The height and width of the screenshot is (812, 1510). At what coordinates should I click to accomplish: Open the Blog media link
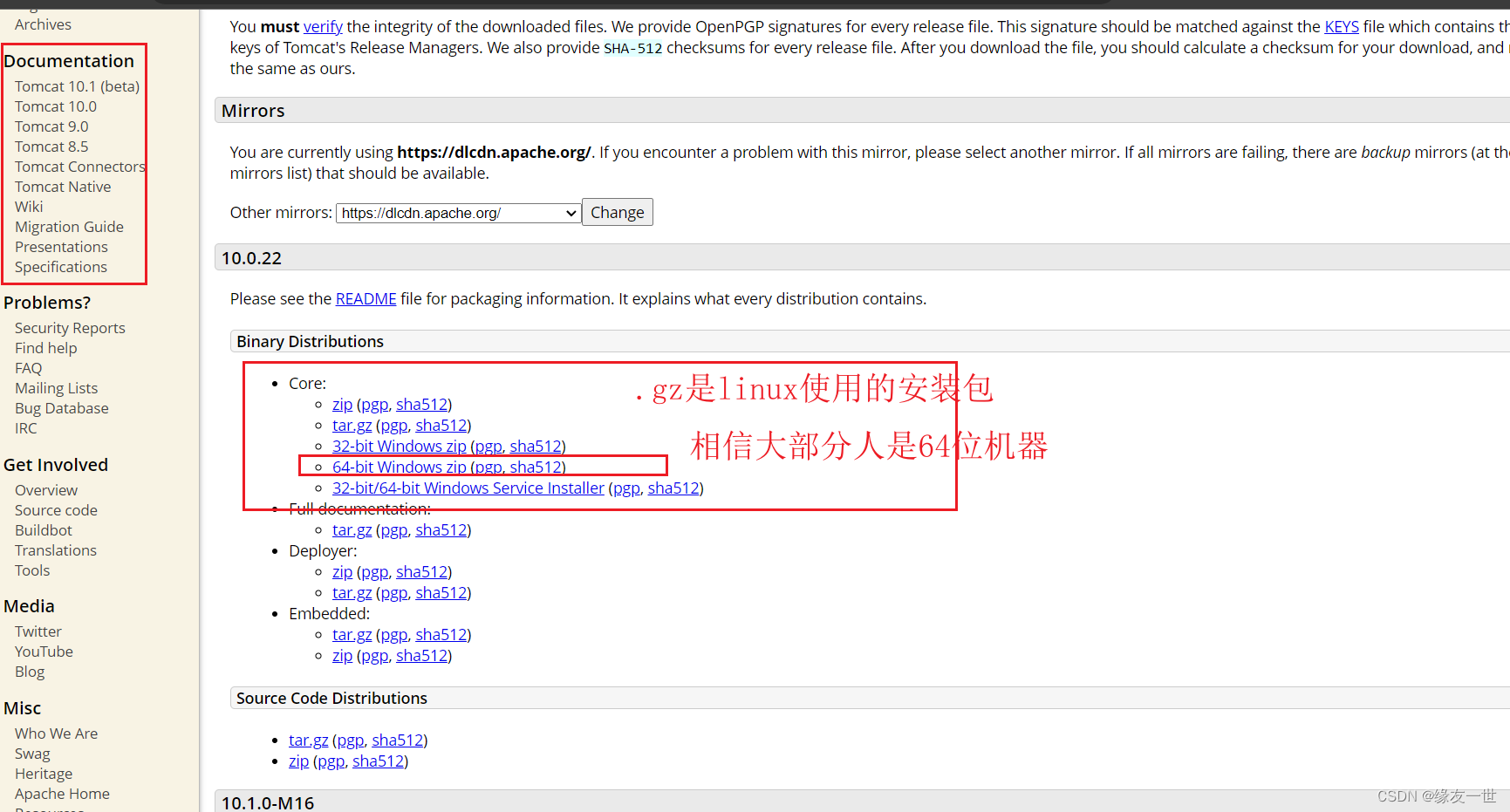point(30,672)
